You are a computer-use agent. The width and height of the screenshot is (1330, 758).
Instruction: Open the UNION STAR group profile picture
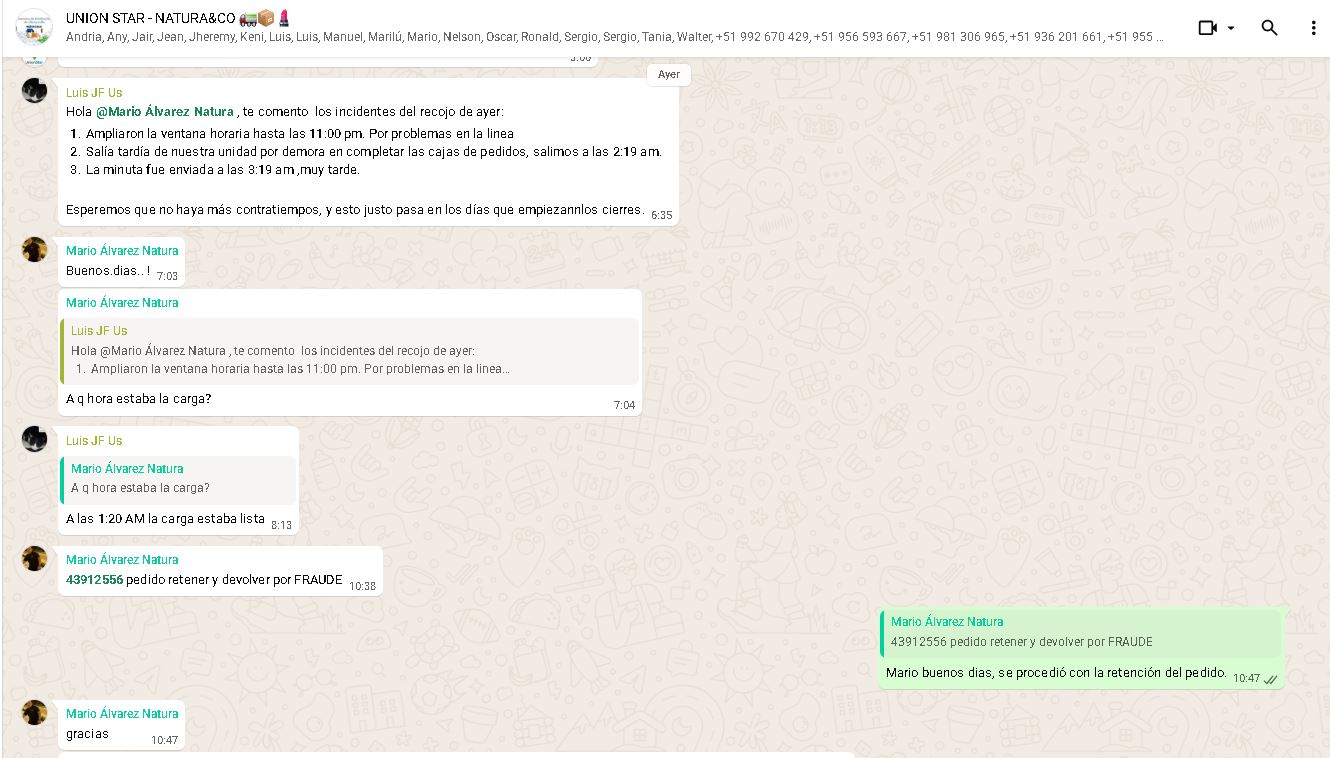[x=34, y=27]
